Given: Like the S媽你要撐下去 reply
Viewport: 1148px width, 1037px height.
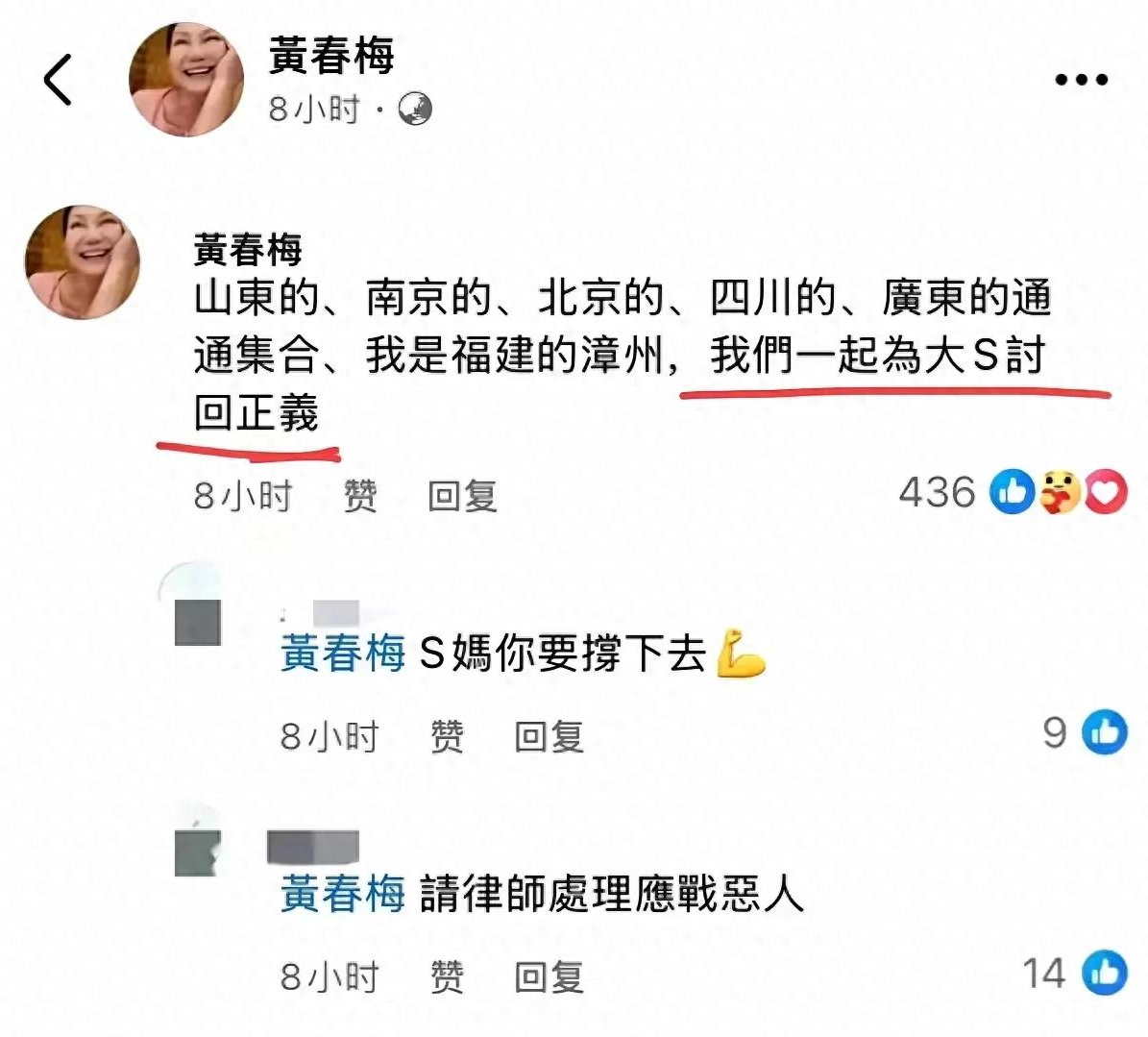Looking at the screenshot, I should pos(447,736).
